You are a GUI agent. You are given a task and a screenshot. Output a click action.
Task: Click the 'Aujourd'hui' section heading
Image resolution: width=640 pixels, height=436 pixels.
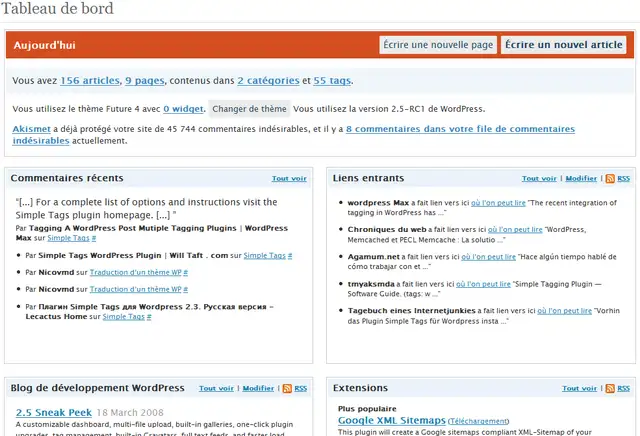pyautogui.click(x=44, y=45)
